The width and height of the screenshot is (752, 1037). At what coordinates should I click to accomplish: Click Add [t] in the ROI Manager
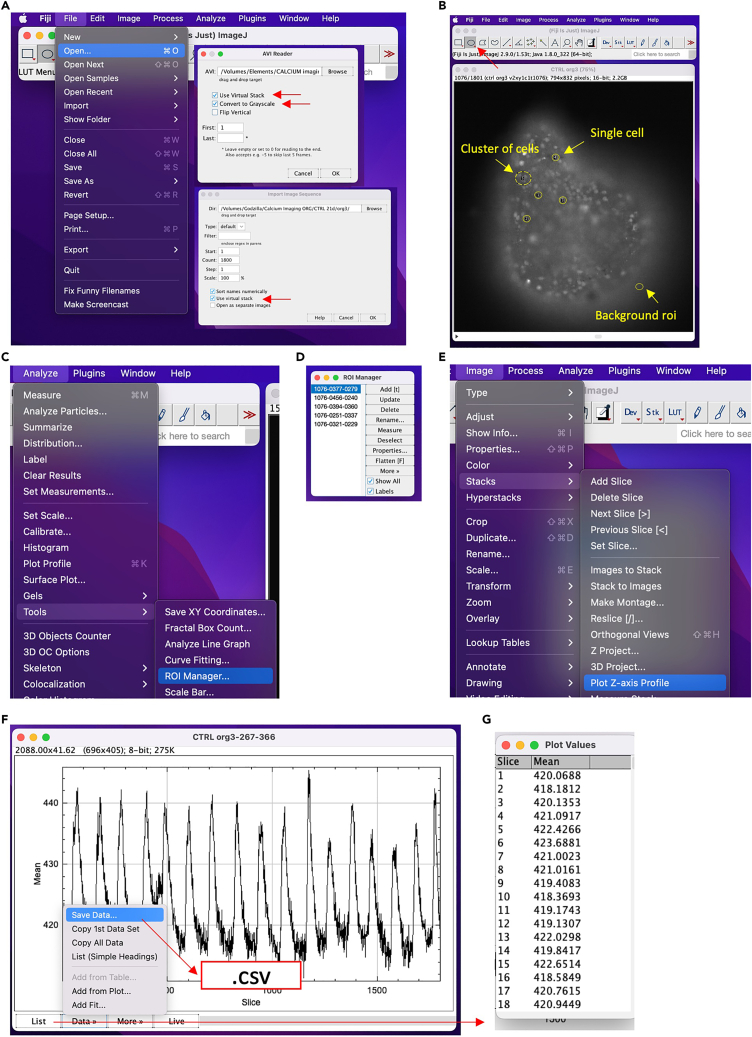click(390, 390)
